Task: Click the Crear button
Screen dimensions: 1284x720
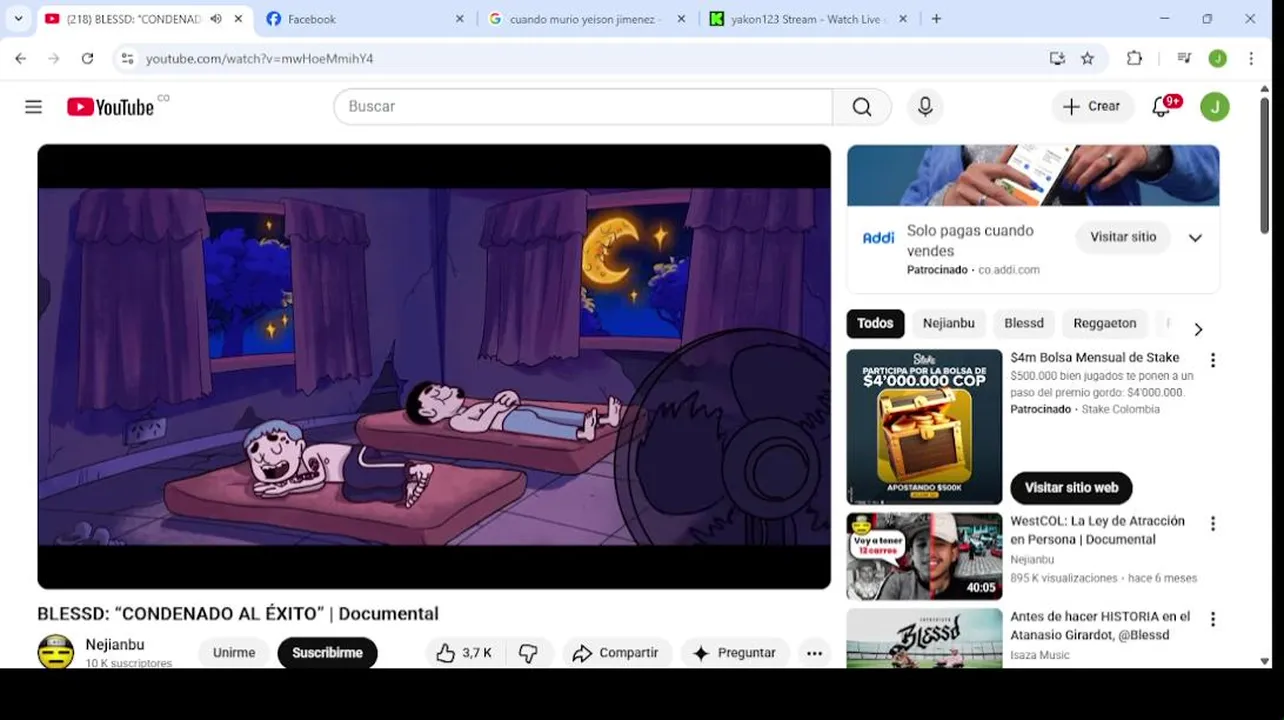Action: [x=1092, y=106]
